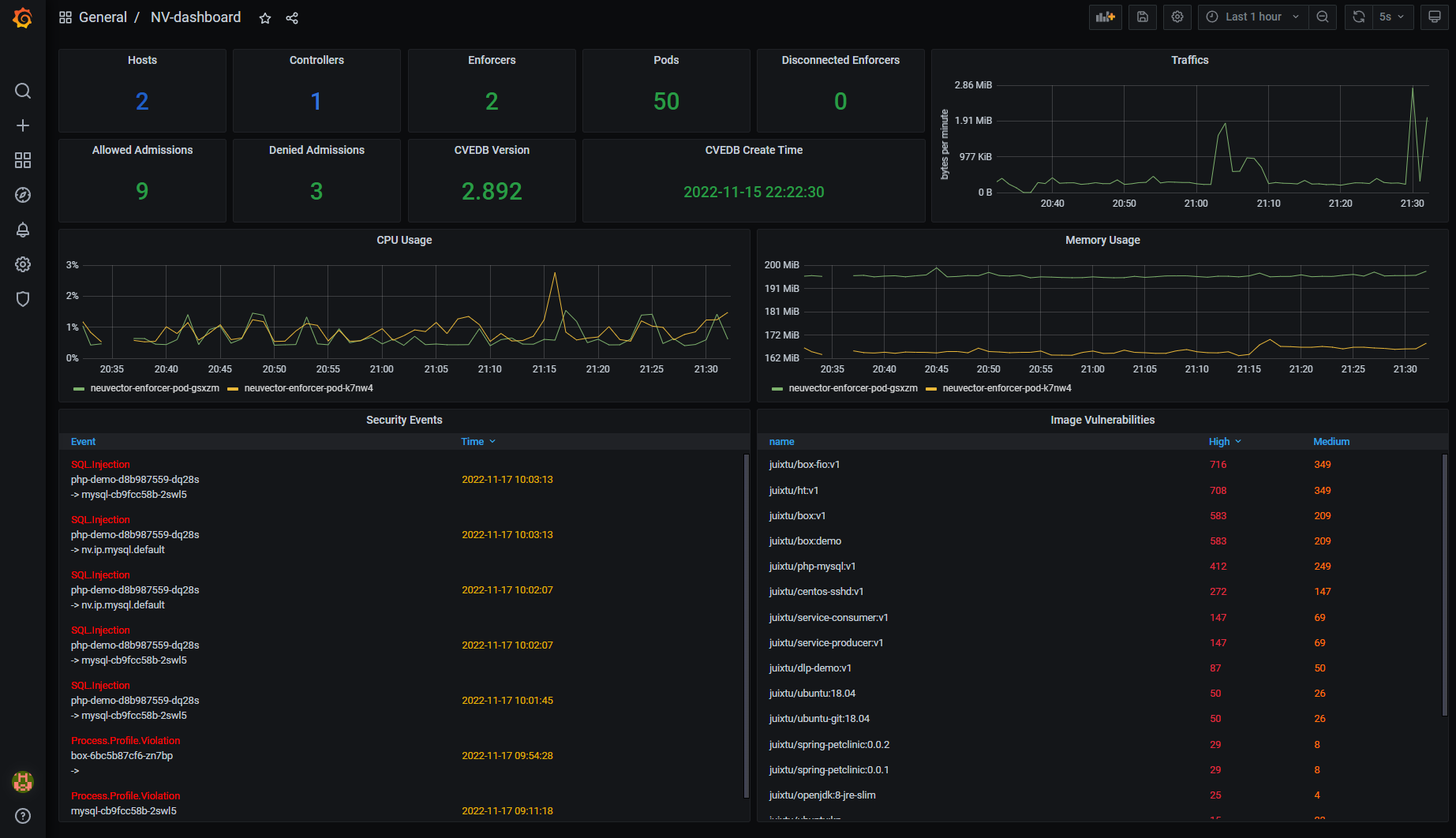Click the Image Vulnerabilities vertical scrollbar
This screenshot has width=1456, height=838.
click(1445, 585)
